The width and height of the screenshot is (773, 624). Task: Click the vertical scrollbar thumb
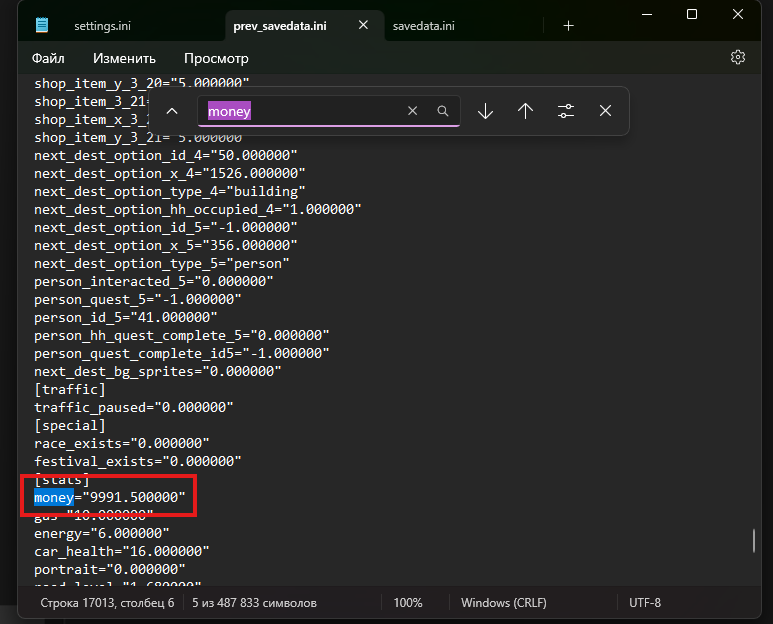pos(755,540)
